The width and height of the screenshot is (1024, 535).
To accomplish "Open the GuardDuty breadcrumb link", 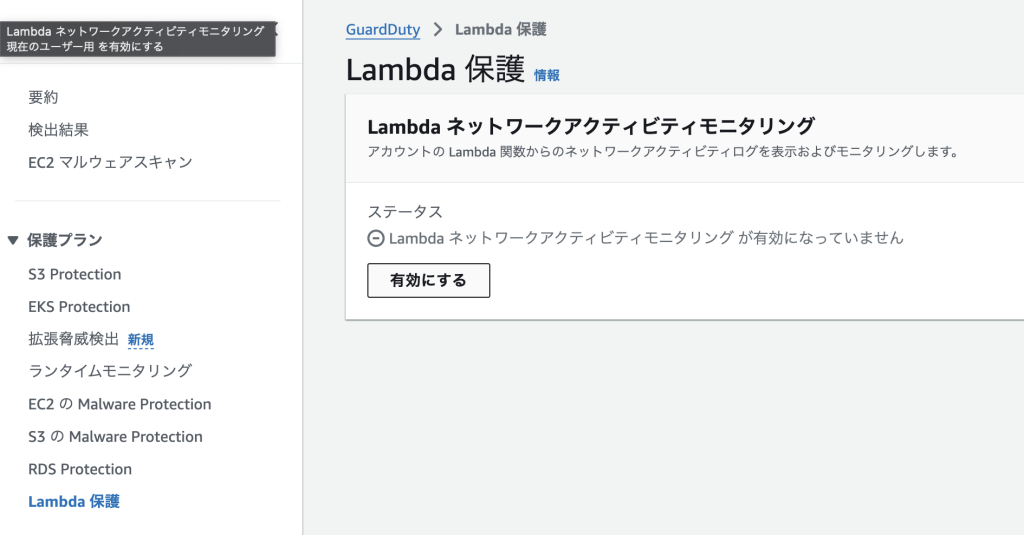I will click(x=383, y=30).
